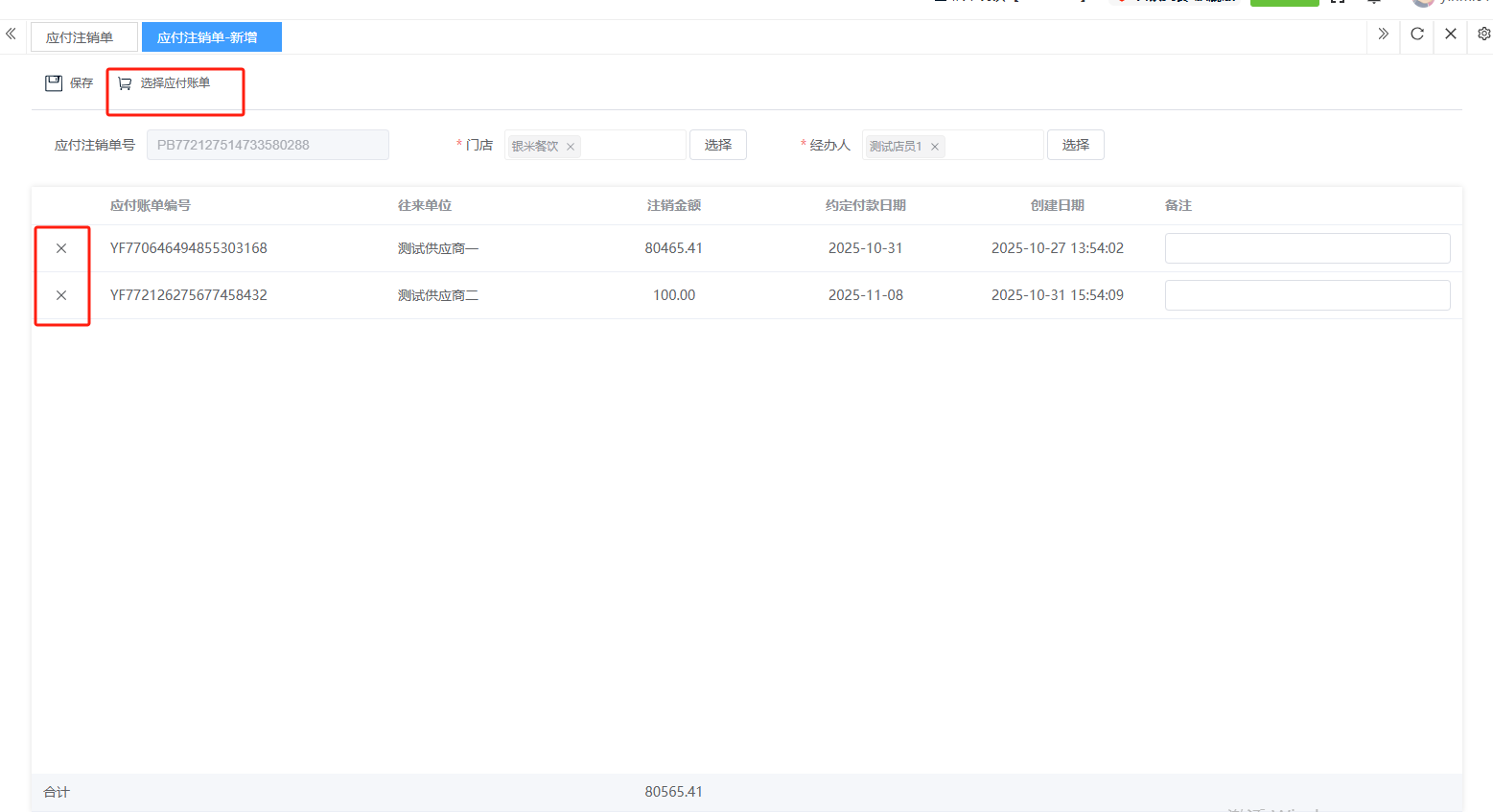The image size is (1493, 812).
Task: Select the 应付注销单-新增 tab
Action: point(209,37)
